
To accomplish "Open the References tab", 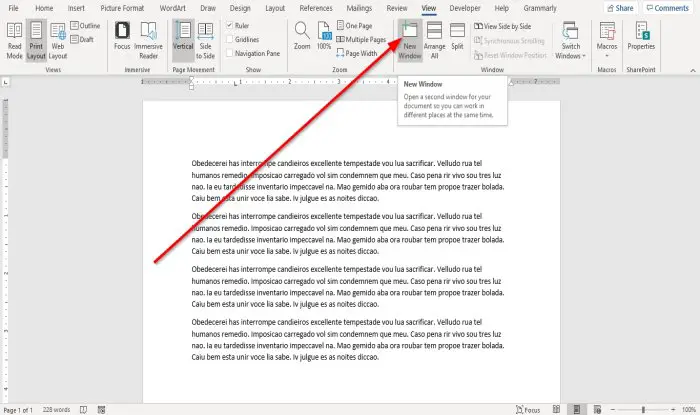I will tap(316, 8).
